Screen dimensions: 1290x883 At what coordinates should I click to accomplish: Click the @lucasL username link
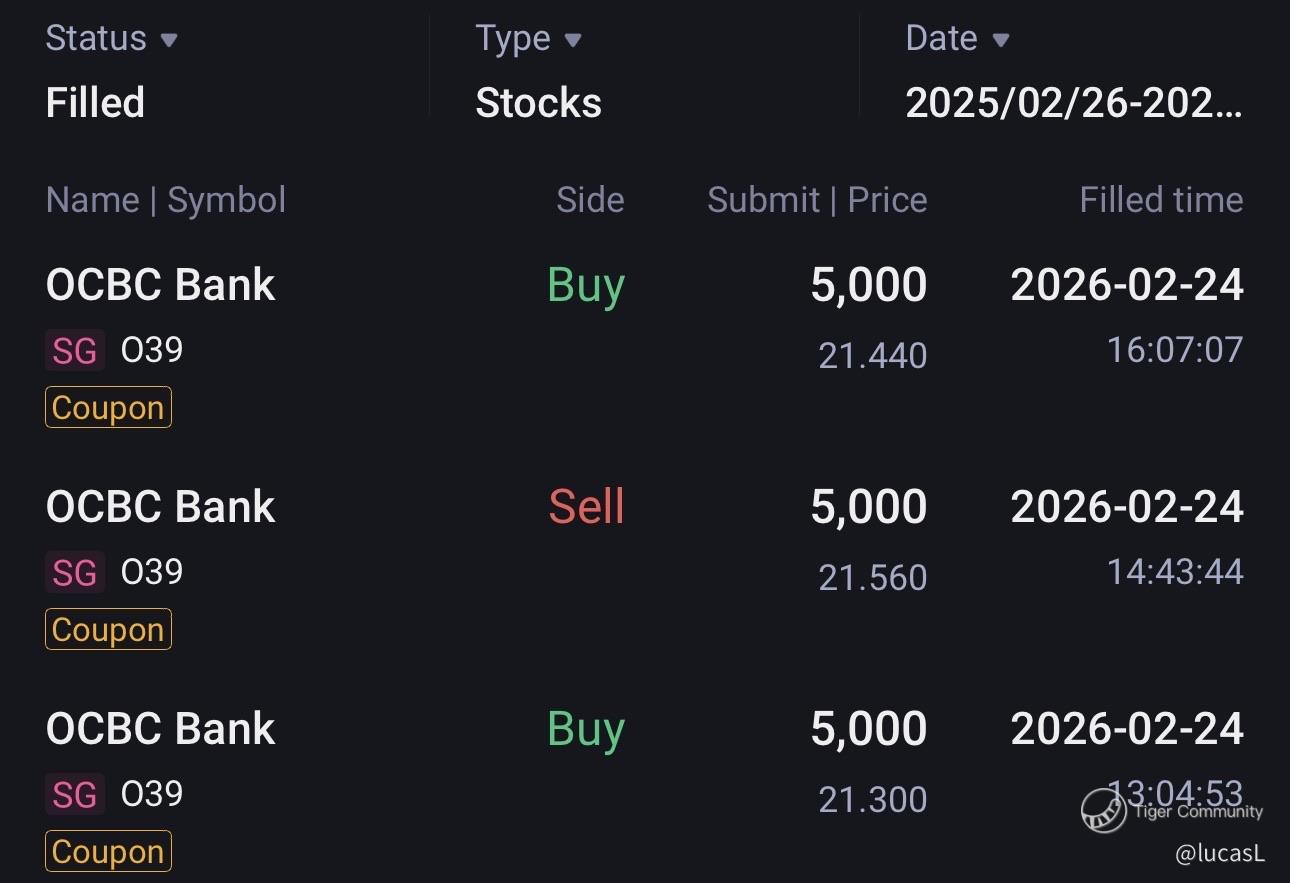click(1220, 853)
